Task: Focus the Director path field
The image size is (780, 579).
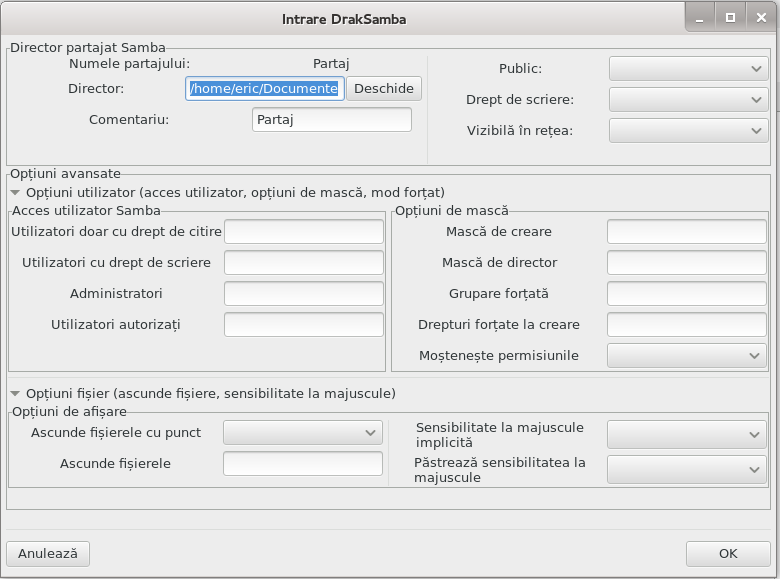Action: [x=265, y=89]
